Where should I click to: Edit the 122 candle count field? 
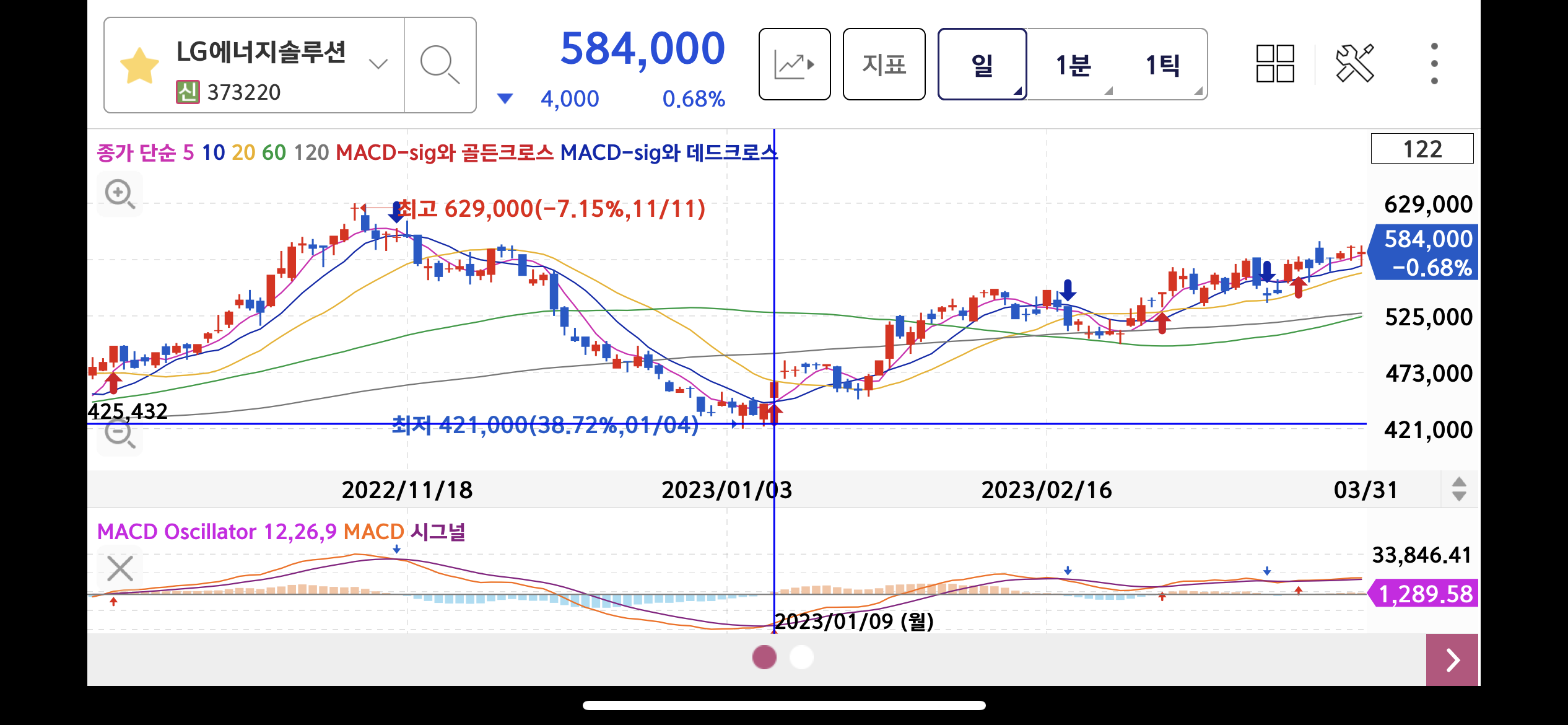coord(1422,149)
